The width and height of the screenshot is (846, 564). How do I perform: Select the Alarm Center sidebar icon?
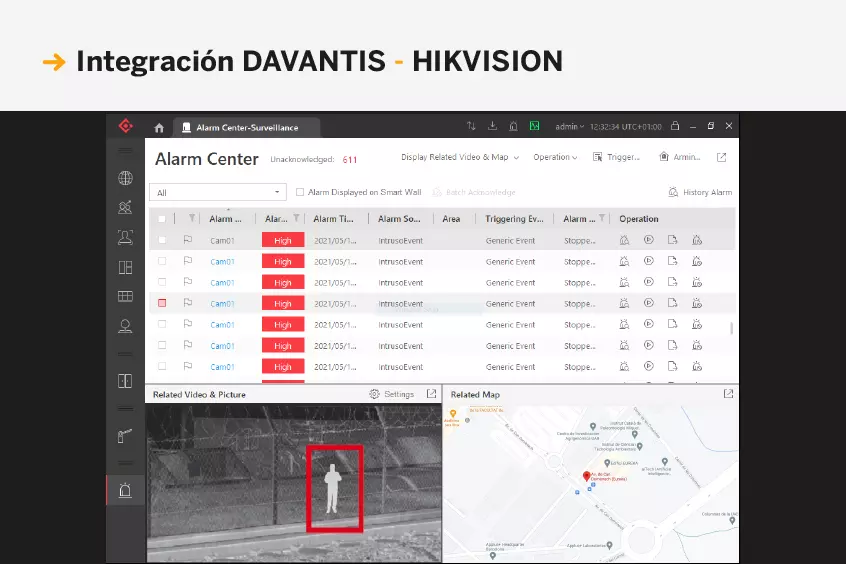click(125, 490)
